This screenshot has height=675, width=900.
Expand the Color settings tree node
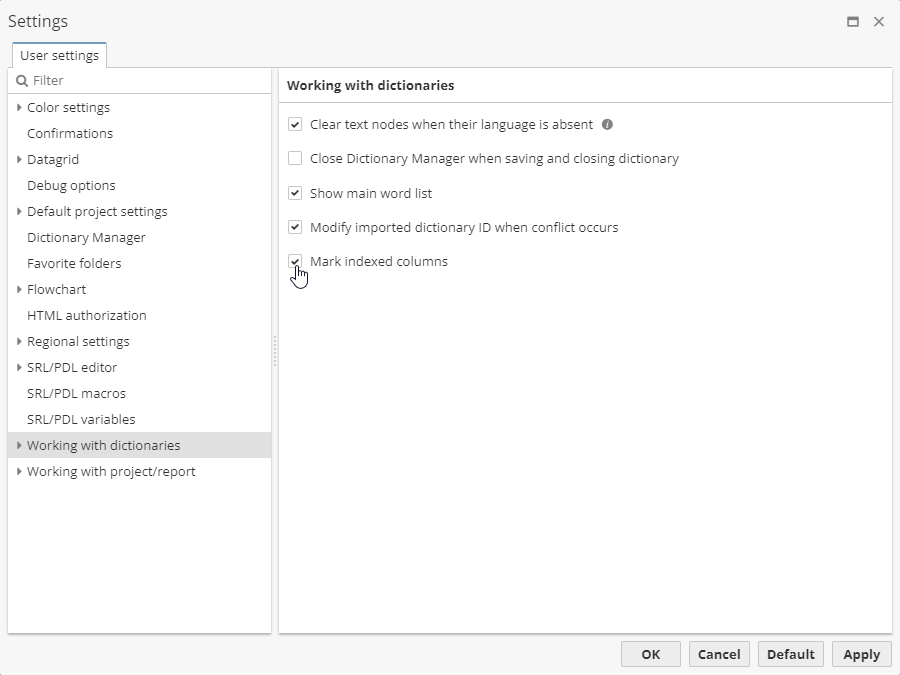point(19,107)
